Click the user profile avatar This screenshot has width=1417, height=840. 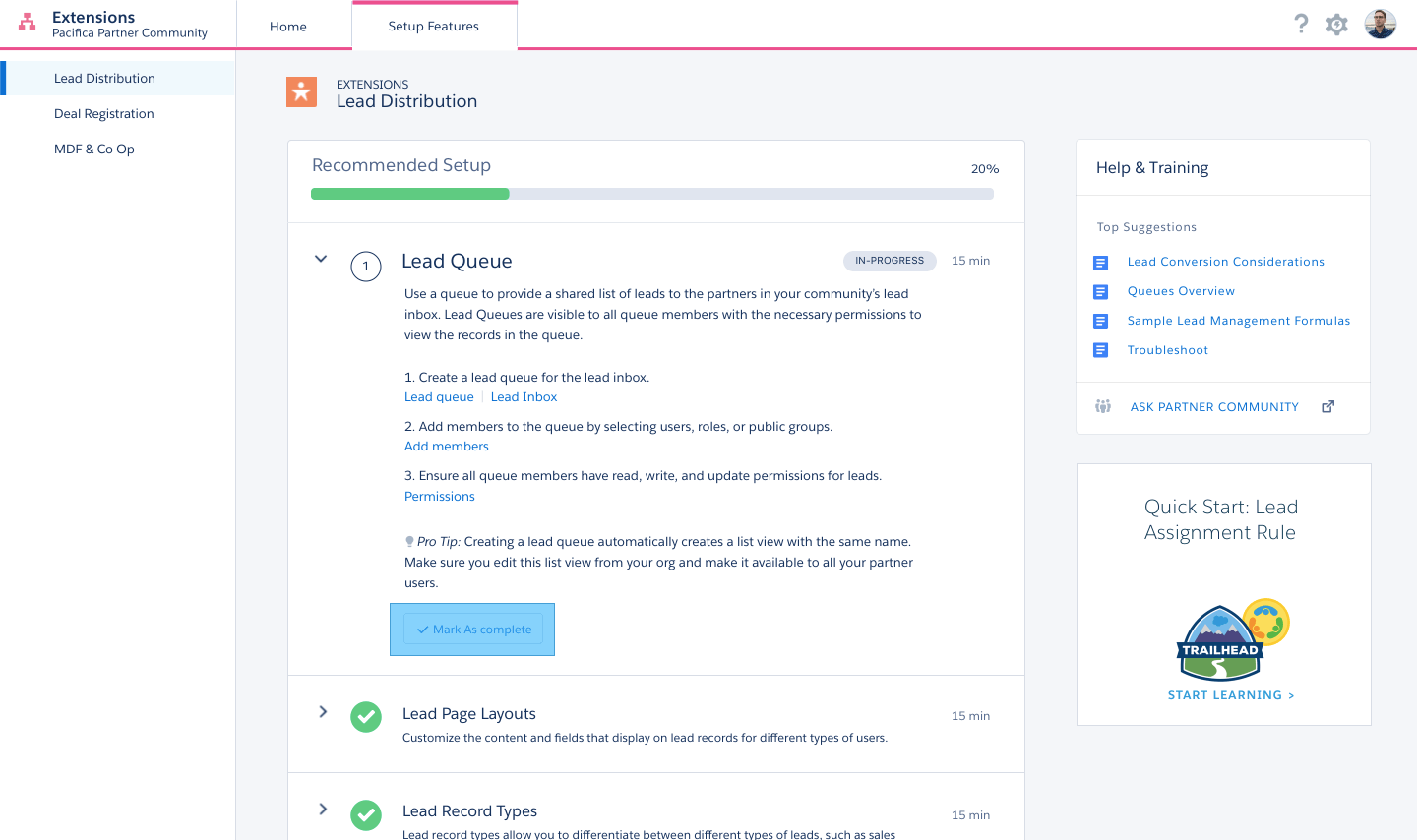(1381, 24)
